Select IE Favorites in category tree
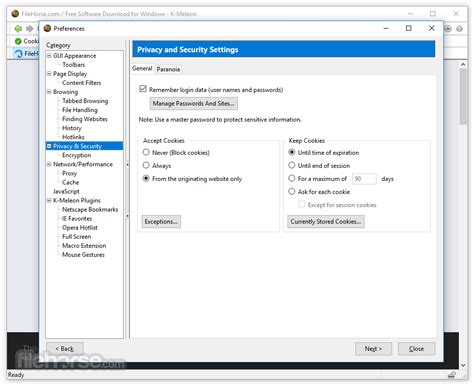The width and height of the screenshot is (474, 386). 77,218
